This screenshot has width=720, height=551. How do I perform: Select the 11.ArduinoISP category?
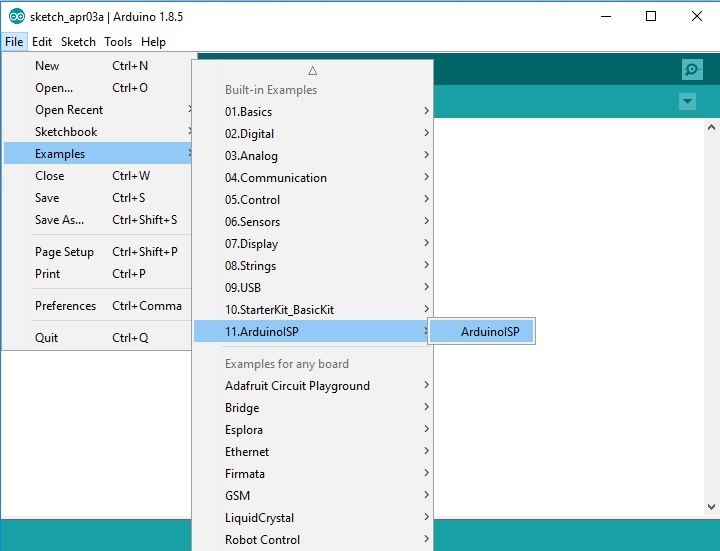(313, 332)
